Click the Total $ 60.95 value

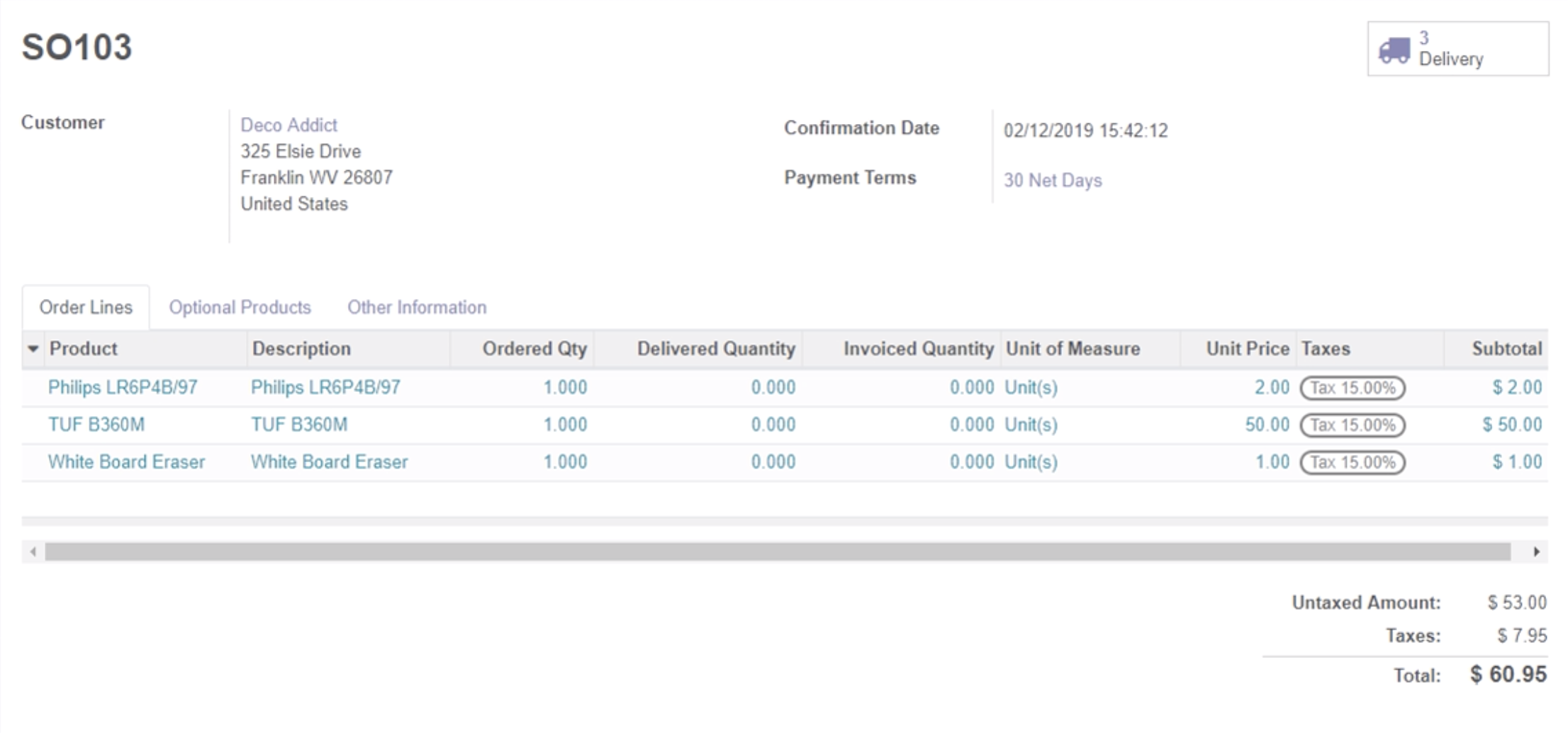coord(1508,673)
